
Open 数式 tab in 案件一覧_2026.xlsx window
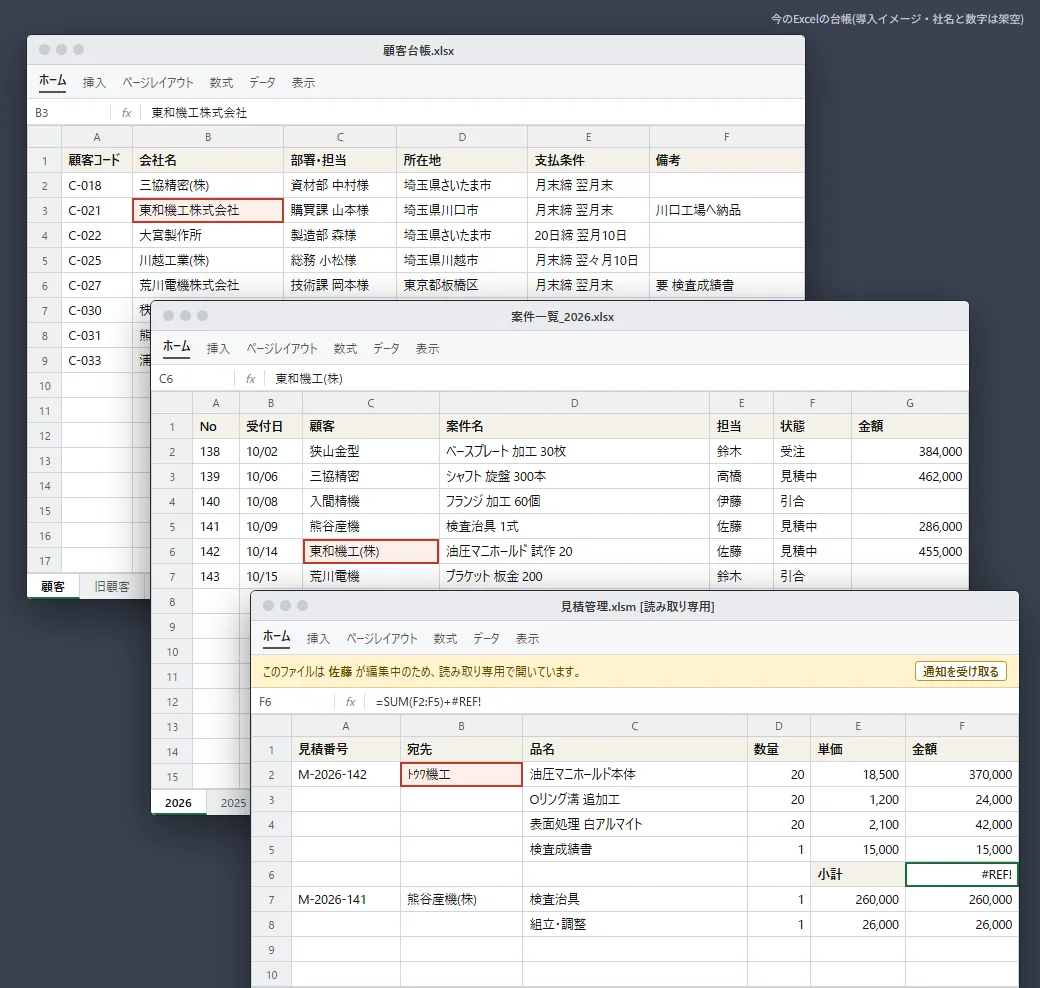346,349
